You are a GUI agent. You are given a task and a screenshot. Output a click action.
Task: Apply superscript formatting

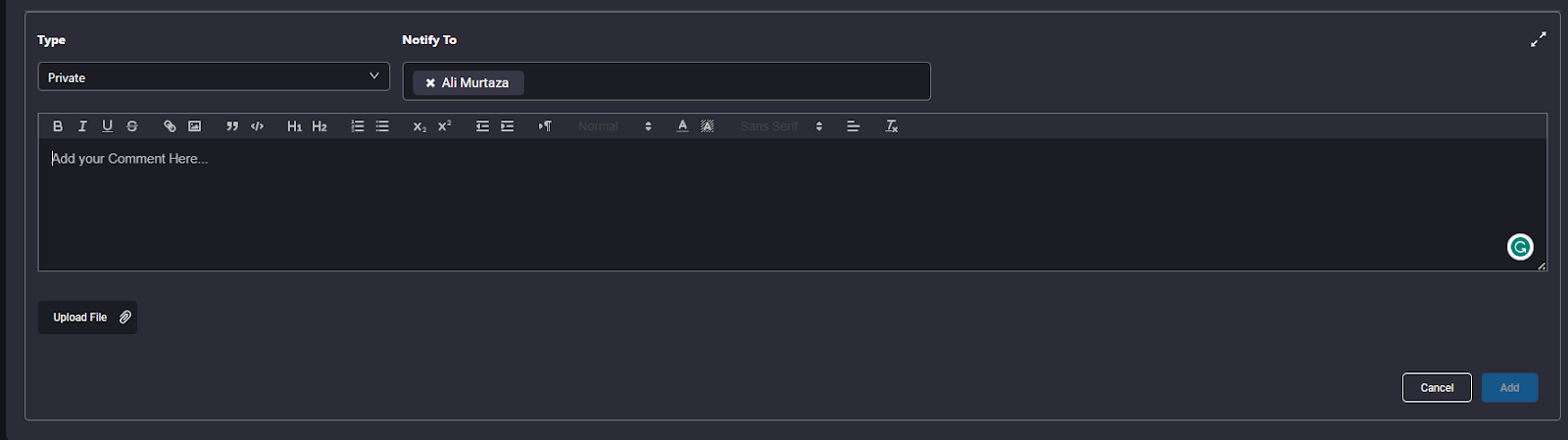click(444, 126)
